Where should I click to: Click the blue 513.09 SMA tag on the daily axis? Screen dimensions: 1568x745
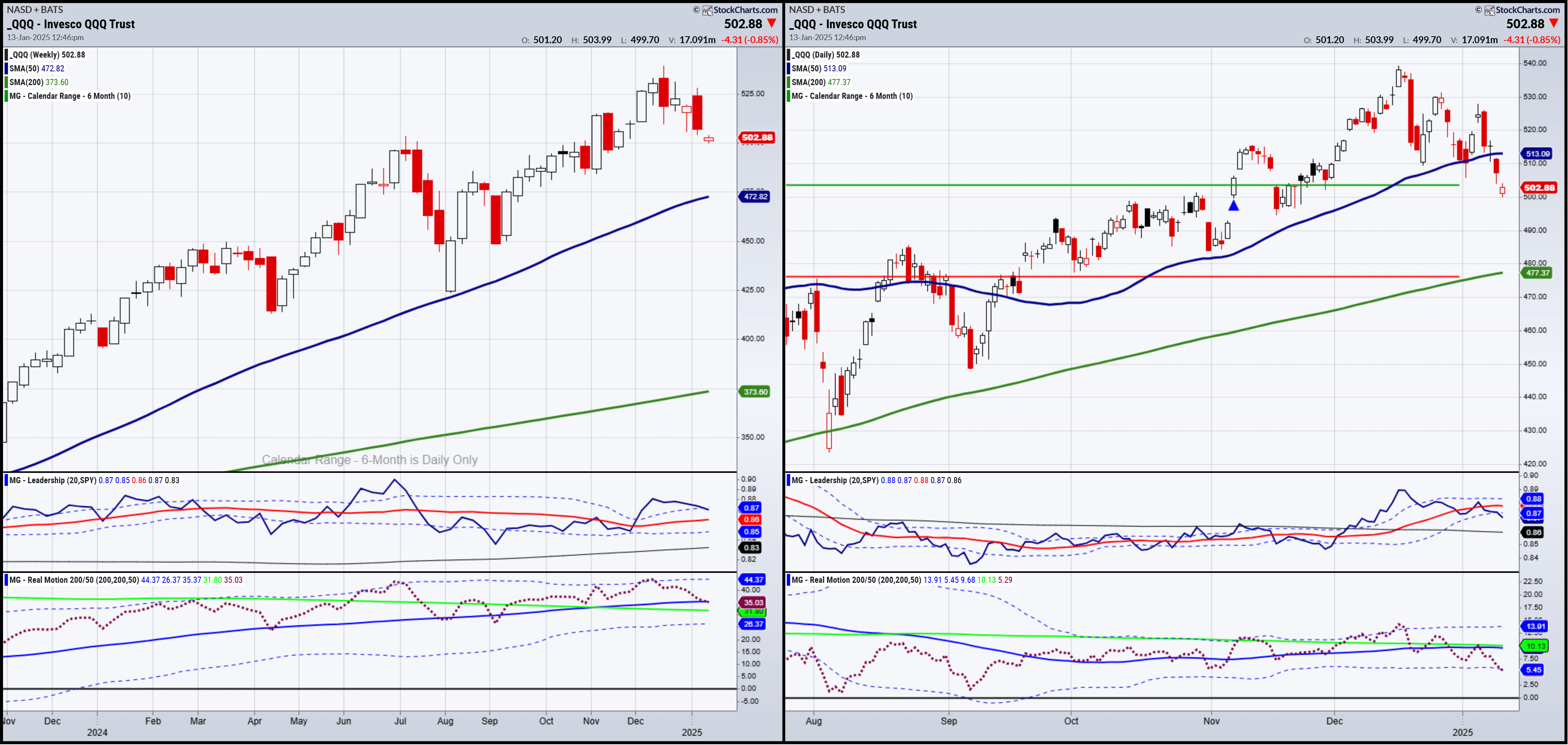[x=1537, y=154]
